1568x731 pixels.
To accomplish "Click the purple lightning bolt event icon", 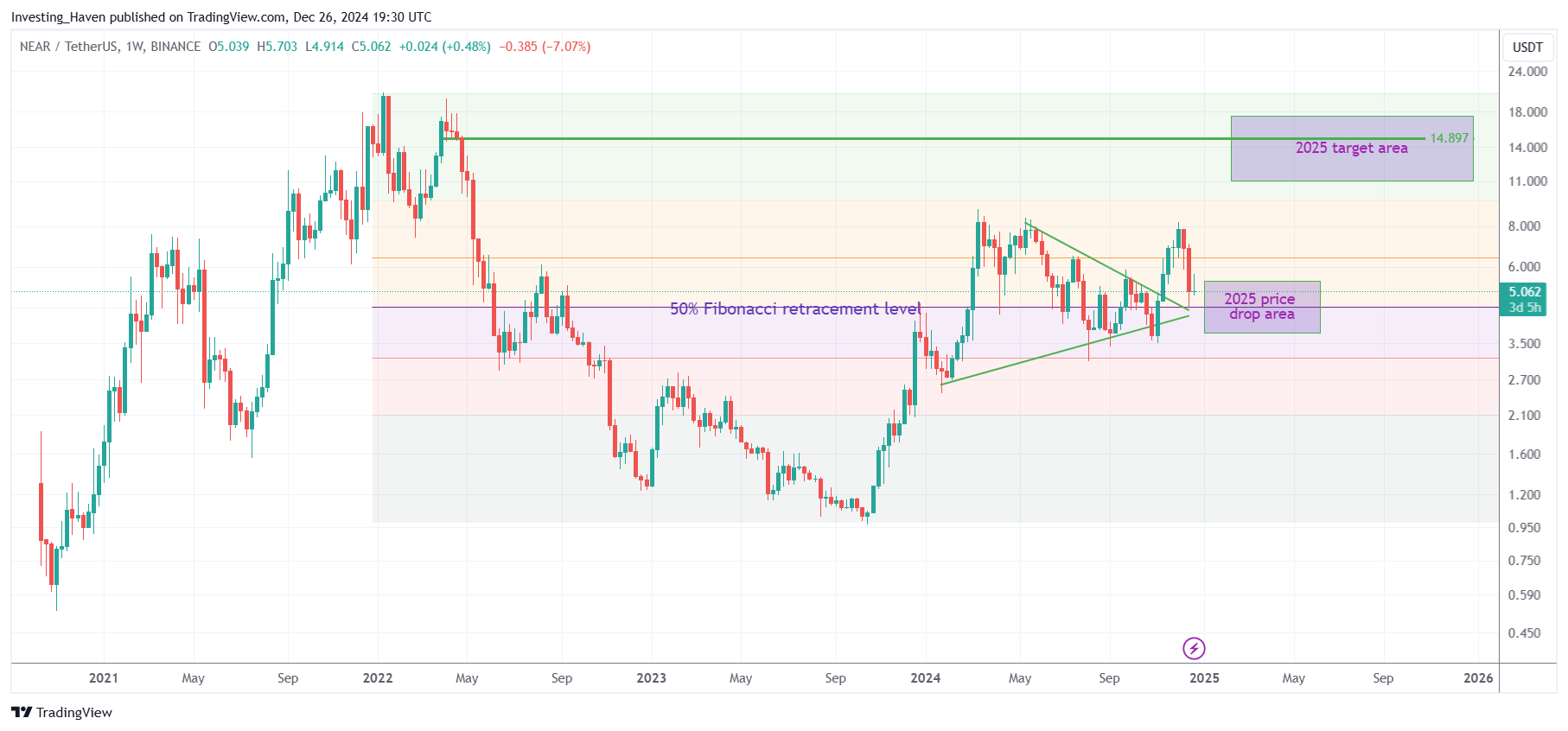I will (x=1194, y=648).
